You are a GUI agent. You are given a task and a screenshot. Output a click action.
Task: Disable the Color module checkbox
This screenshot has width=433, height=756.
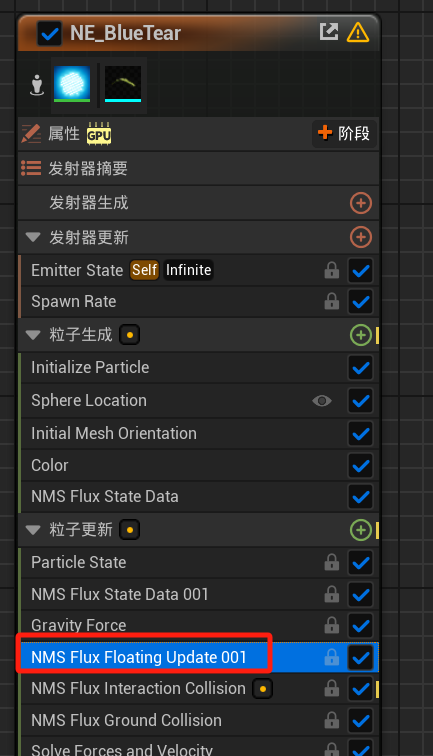coord(361,466)
